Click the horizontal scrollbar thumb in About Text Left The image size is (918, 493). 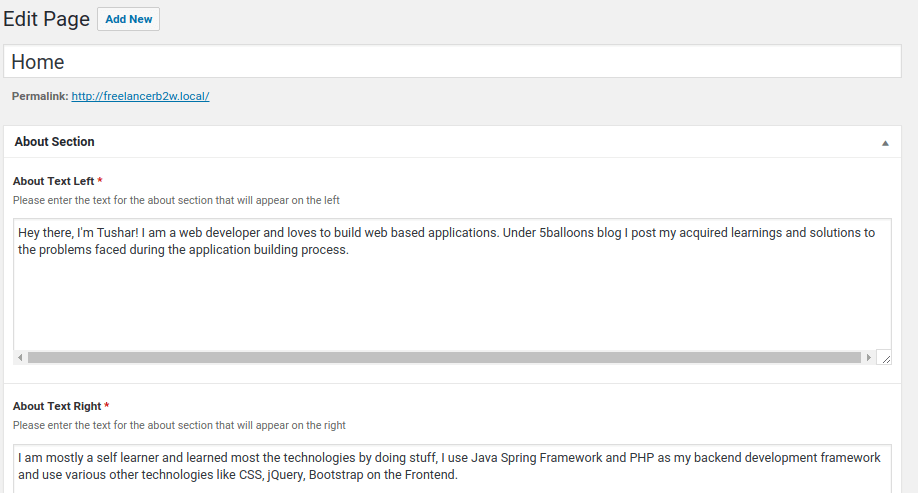point(444,357)
